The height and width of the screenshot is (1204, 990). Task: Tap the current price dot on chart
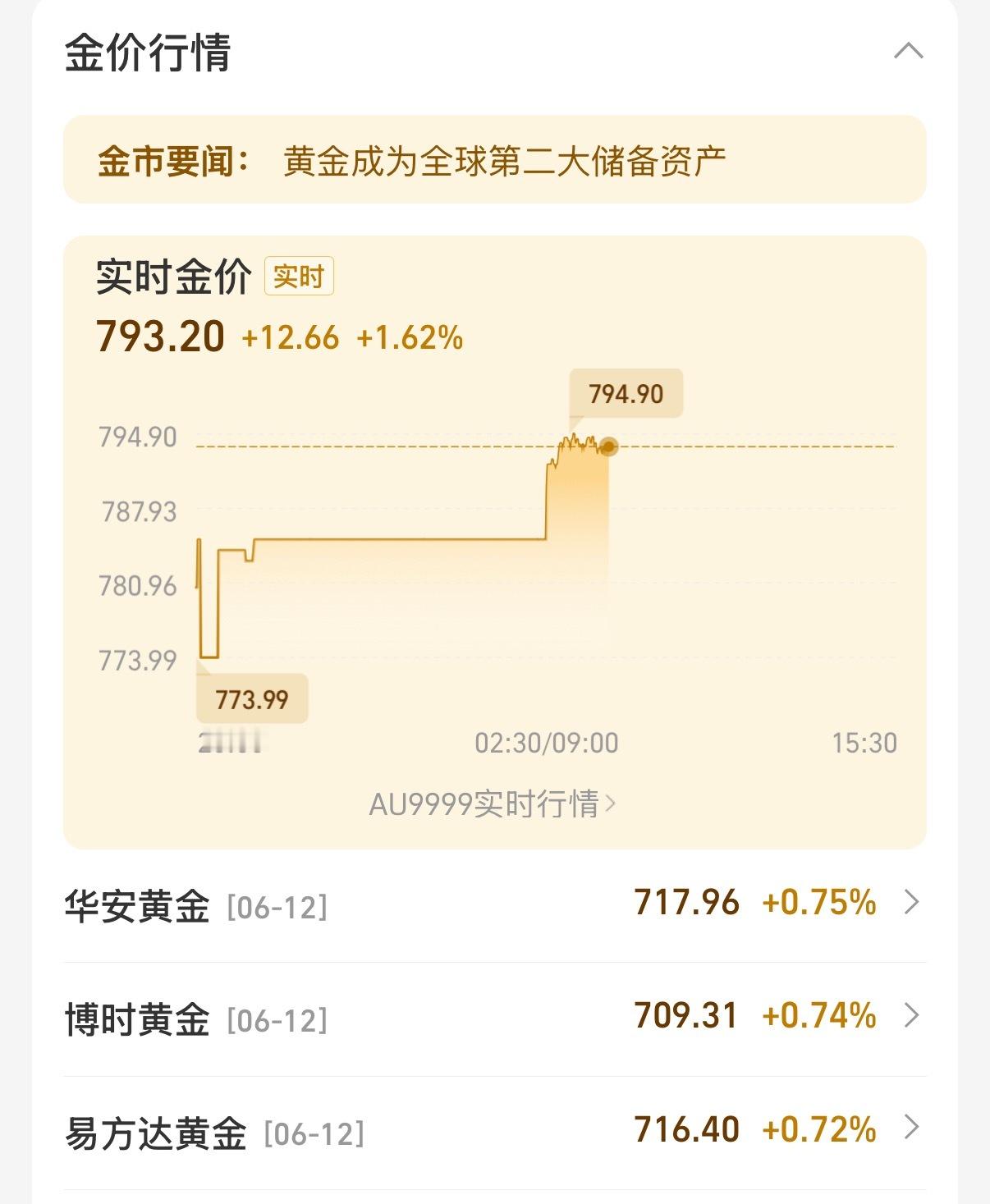(x=608, y=446)
